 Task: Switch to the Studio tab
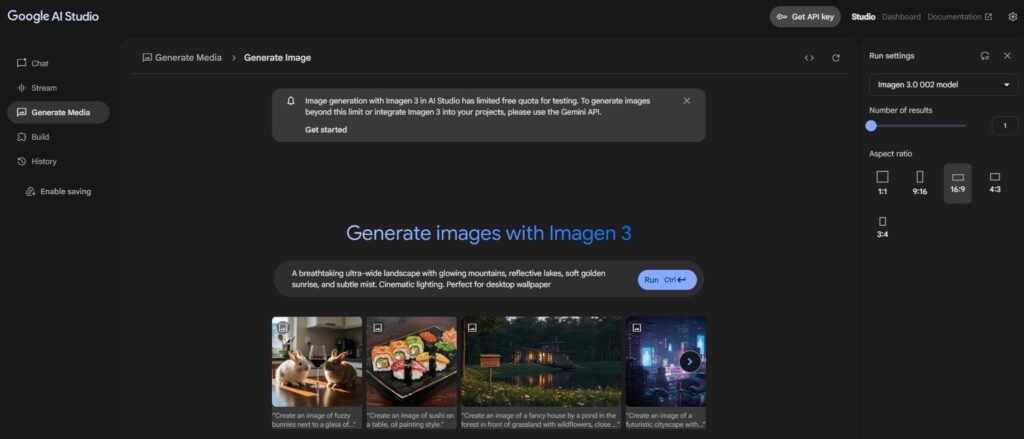[863, 17]
